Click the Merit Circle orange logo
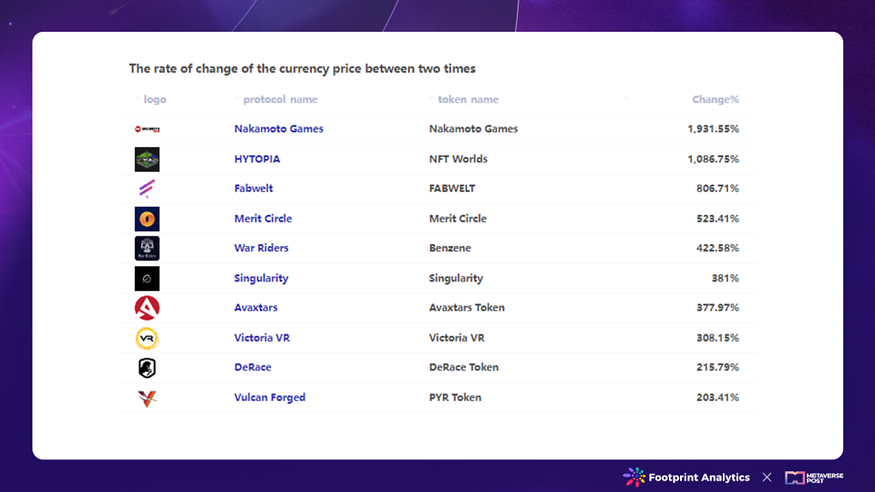The height and width of the screenshot is (492, 875). 147,219
